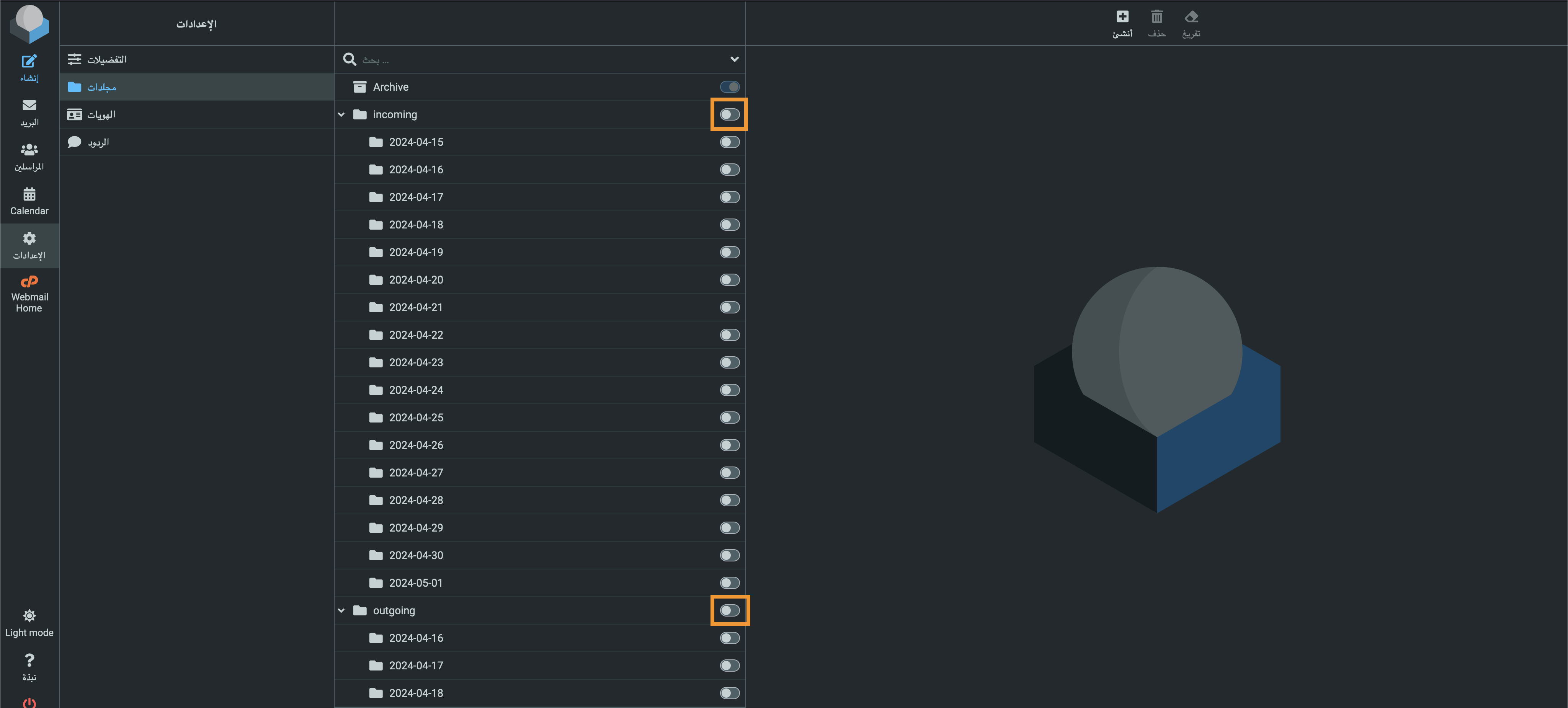Open the contacts (المراسلين) people icon
This screenshot has height=708, width=1568.
[29, 150]
